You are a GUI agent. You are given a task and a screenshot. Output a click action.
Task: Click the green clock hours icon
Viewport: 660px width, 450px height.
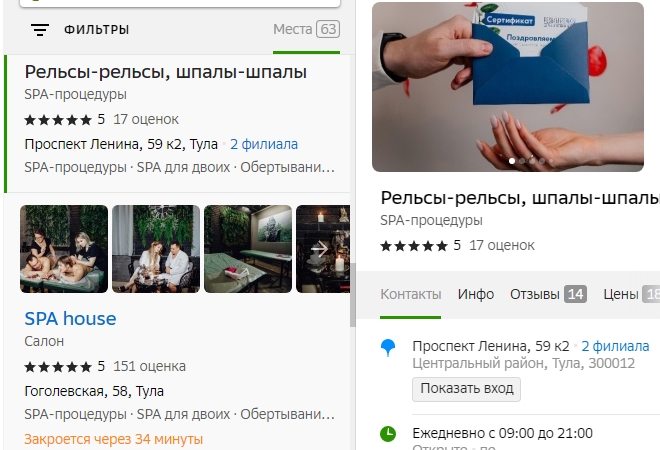pos(388,434)
